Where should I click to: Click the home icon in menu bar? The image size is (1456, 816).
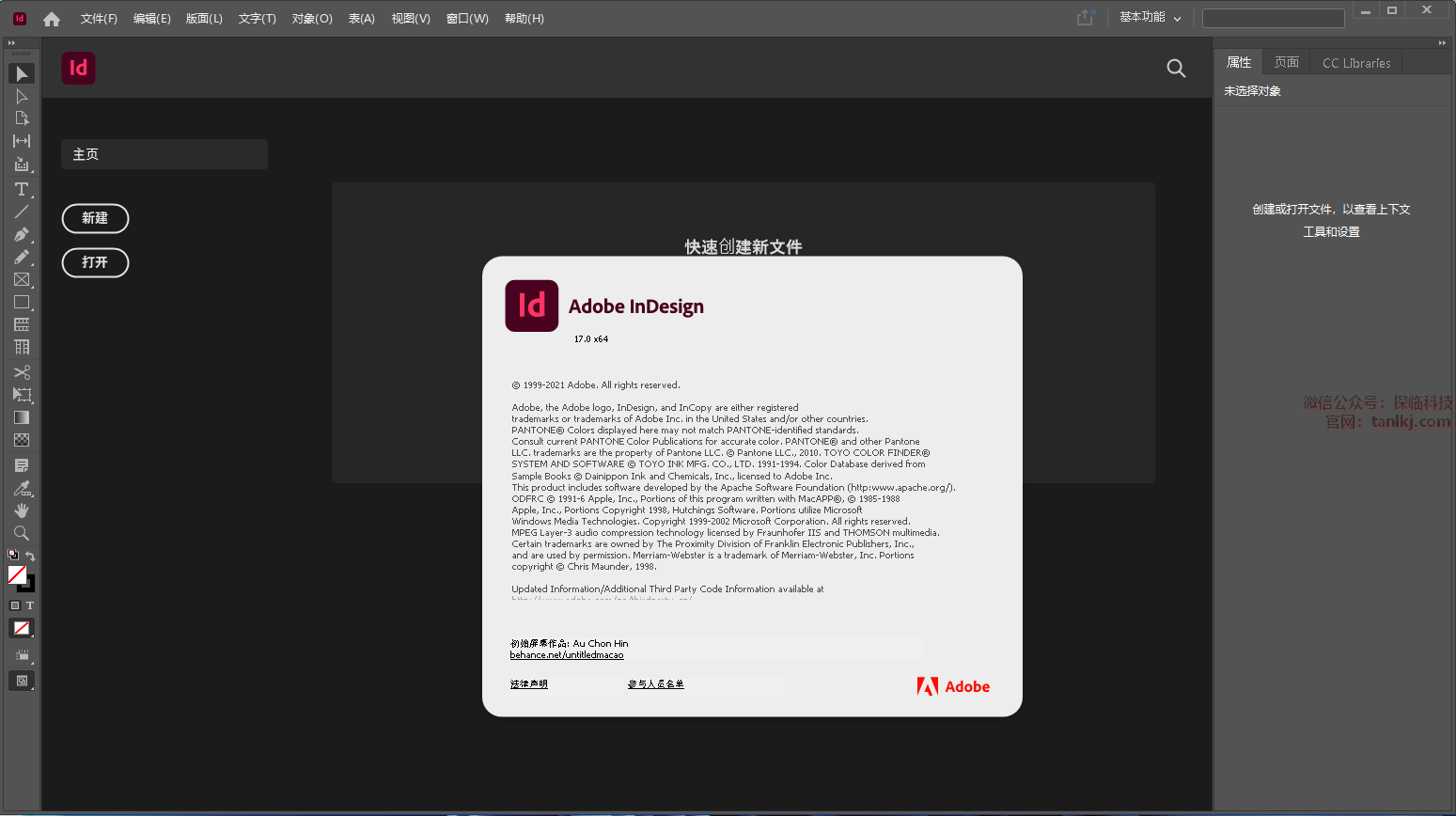tap(52, 19)
